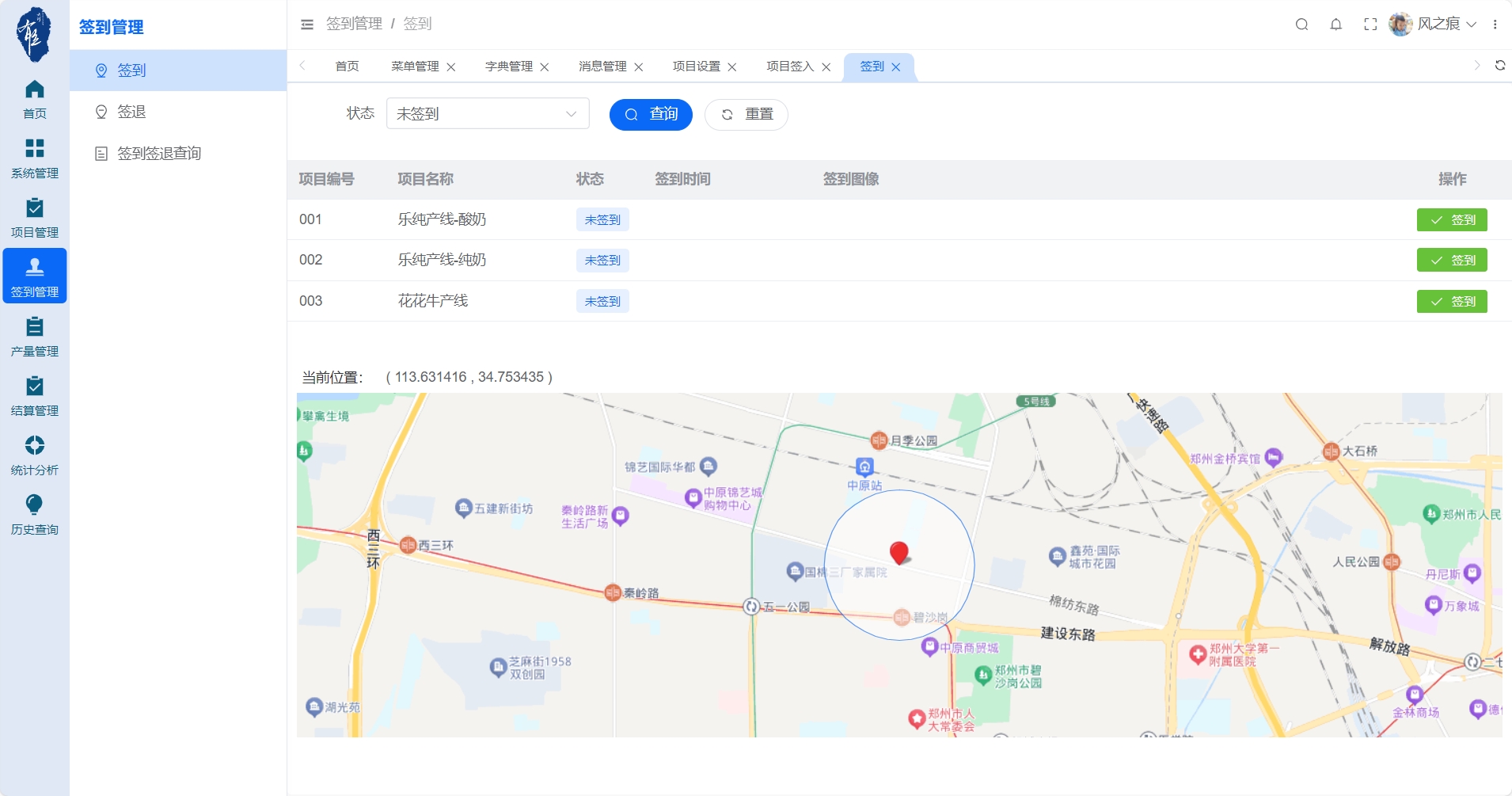This screenshot has height=796, width=1512.
Task: Click the 项目编号 column header
Action: tap(326, 179)
